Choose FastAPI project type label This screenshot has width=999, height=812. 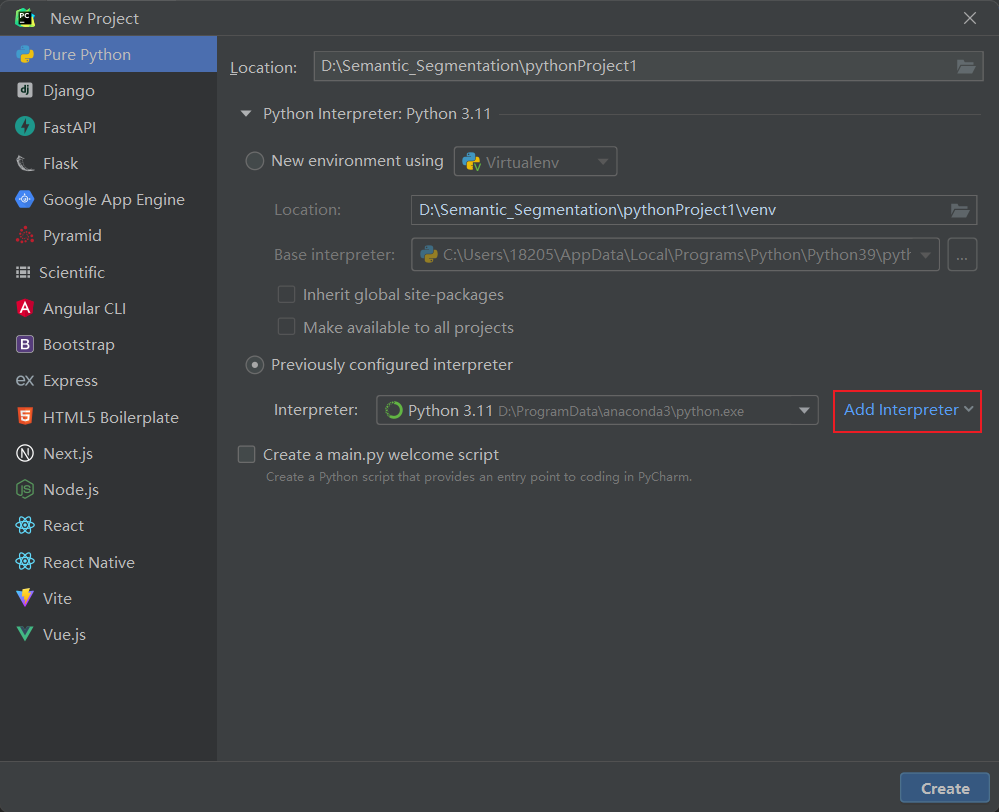(69, 127)
